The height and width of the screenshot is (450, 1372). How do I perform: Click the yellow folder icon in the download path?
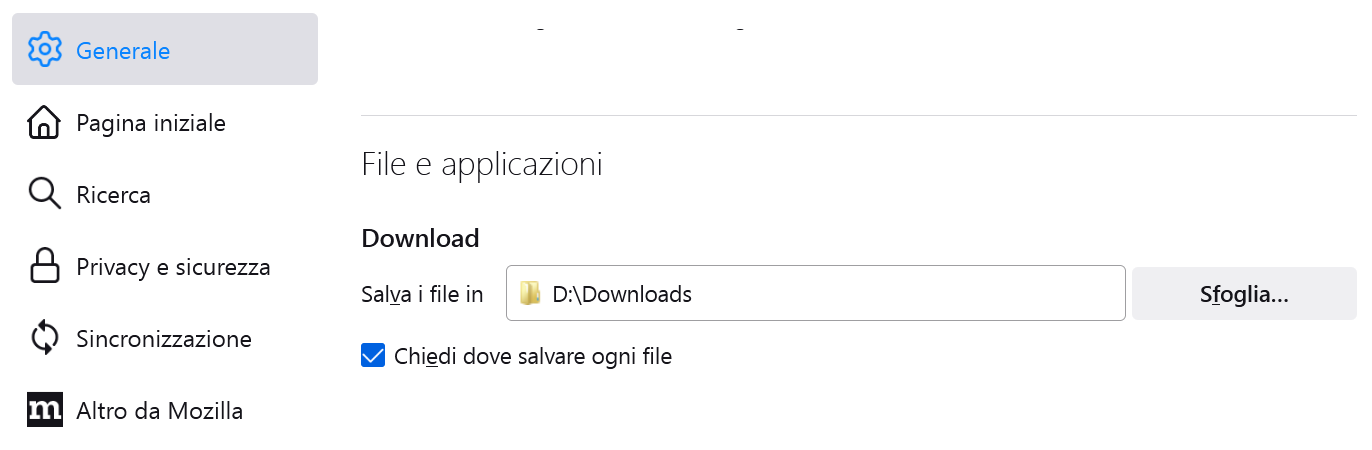click(x=530, y=294)
